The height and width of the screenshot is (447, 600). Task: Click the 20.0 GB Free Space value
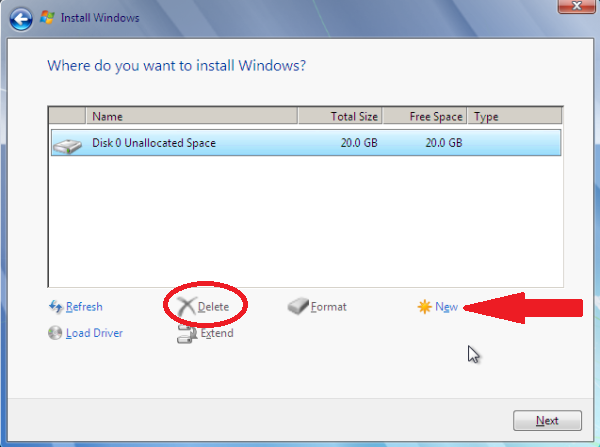[x=444, y=143]
